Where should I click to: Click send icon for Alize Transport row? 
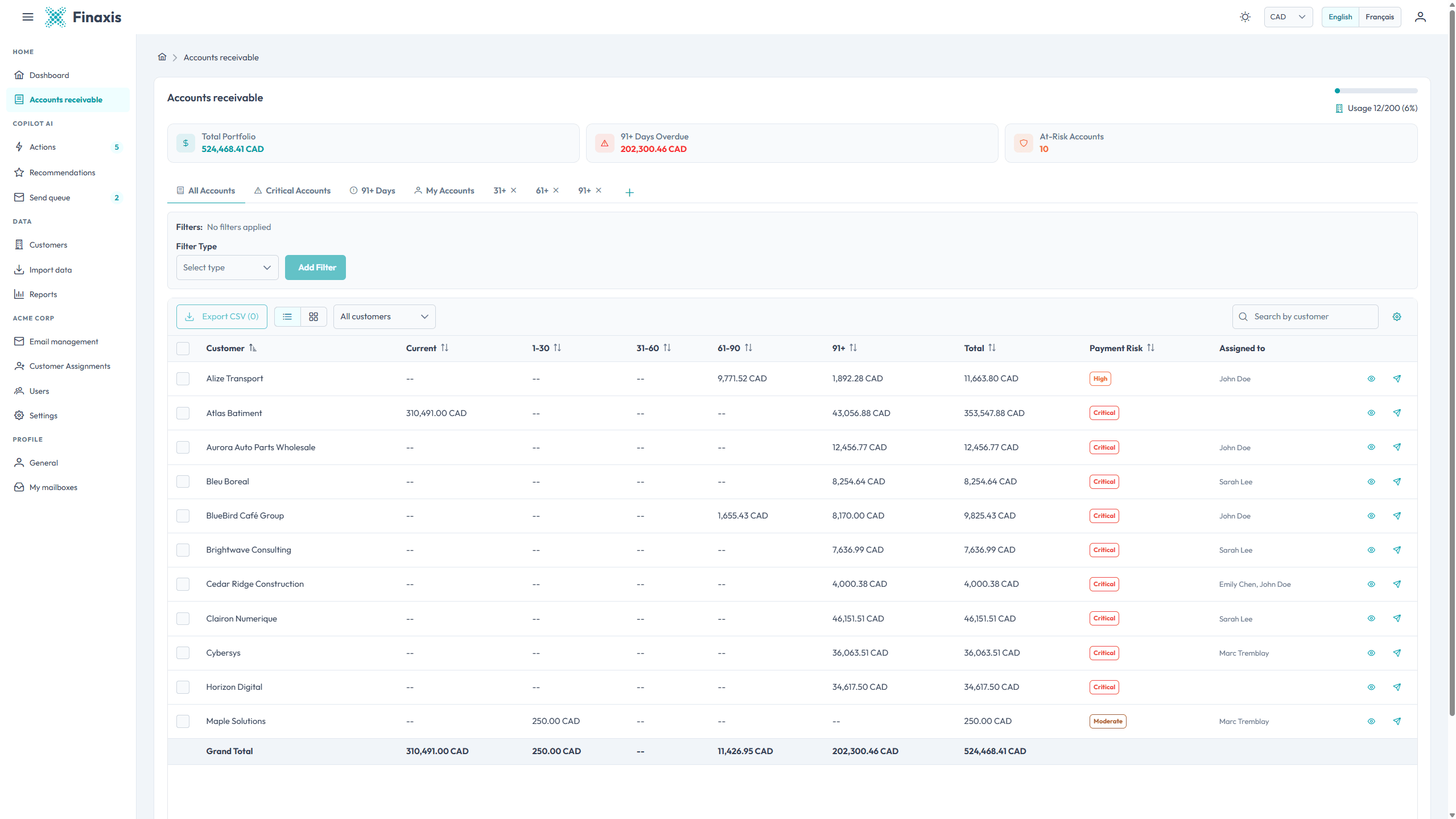[1397, 378]
